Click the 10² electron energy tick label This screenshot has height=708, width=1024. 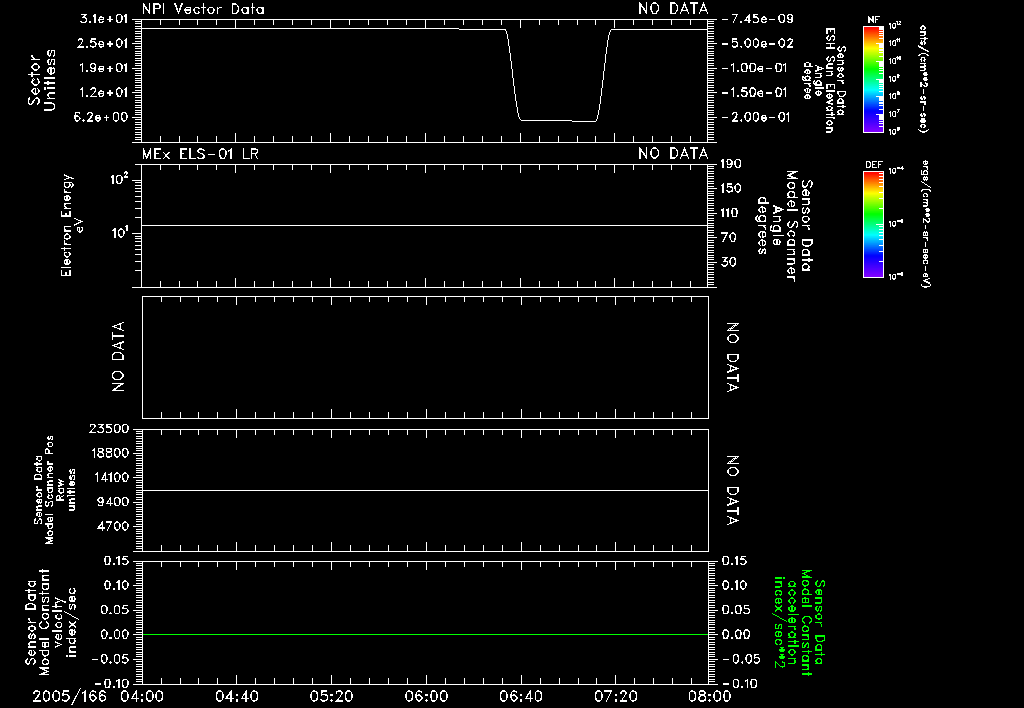[x=119, y=179]
